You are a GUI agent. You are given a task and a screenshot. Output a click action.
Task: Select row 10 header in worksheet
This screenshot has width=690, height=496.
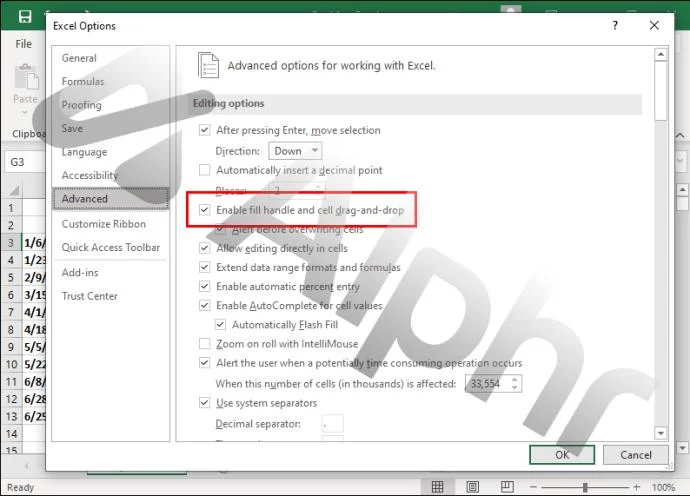11,364
